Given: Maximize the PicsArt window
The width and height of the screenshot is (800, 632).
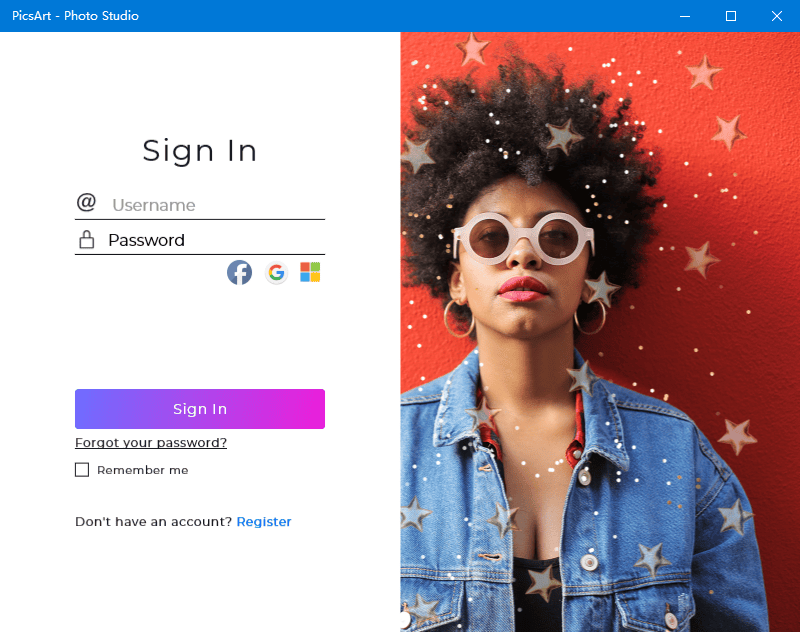Looking at the screenshot, I should 731,16.
